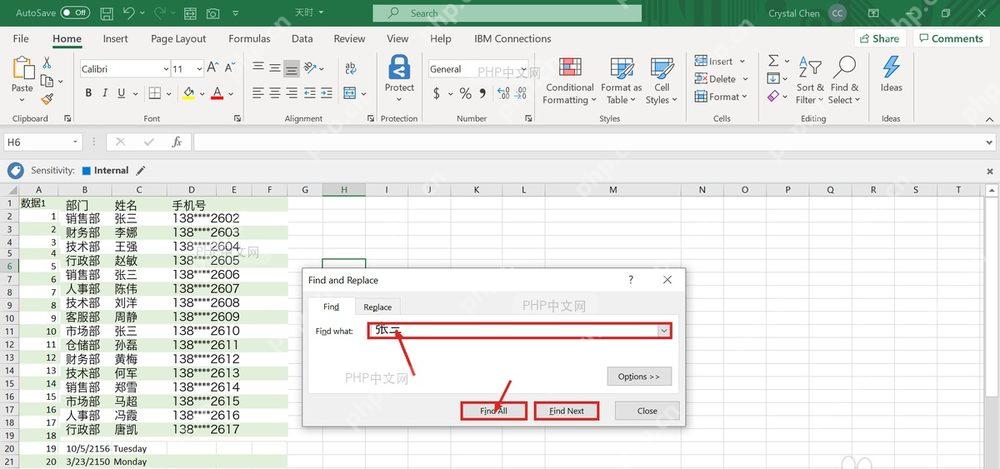Click the formula bar input
This screenshot has width=1000, height=469.
click(593, 142)
